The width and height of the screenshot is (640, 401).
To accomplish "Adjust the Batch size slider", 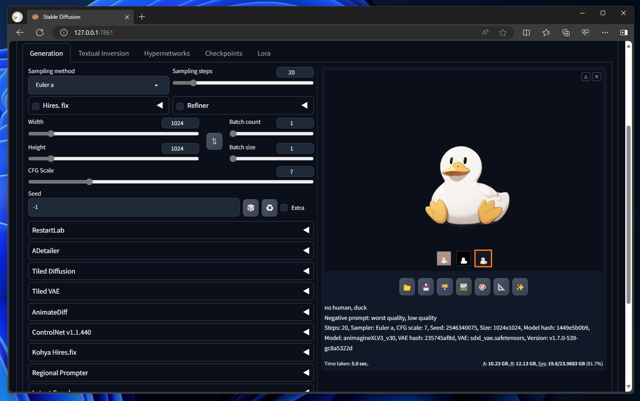I will (271, 158).
